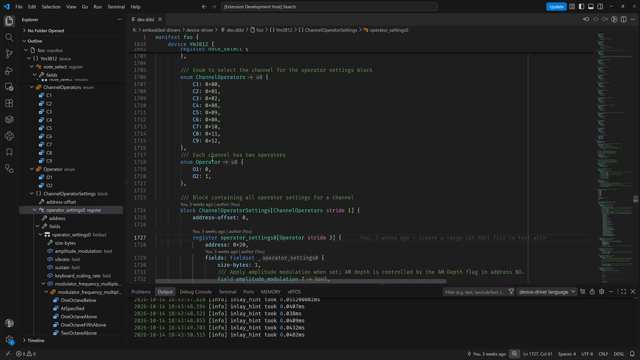Select C5 enum member in outline

[49, 128]
